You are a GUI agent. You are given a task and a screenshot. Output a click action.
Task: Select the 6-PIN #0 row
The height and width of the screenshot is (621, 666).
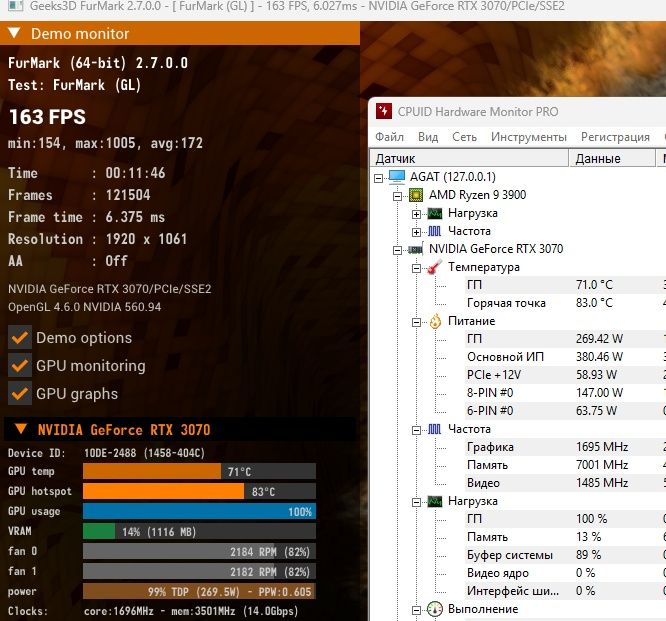coord(565,411)
